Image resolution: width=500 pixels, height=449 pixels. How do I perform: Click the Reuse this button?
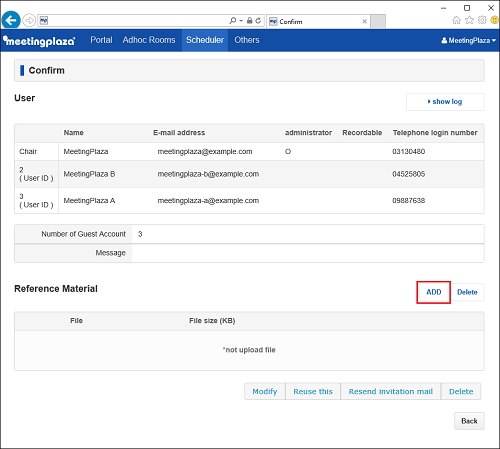tap(313, 391)
